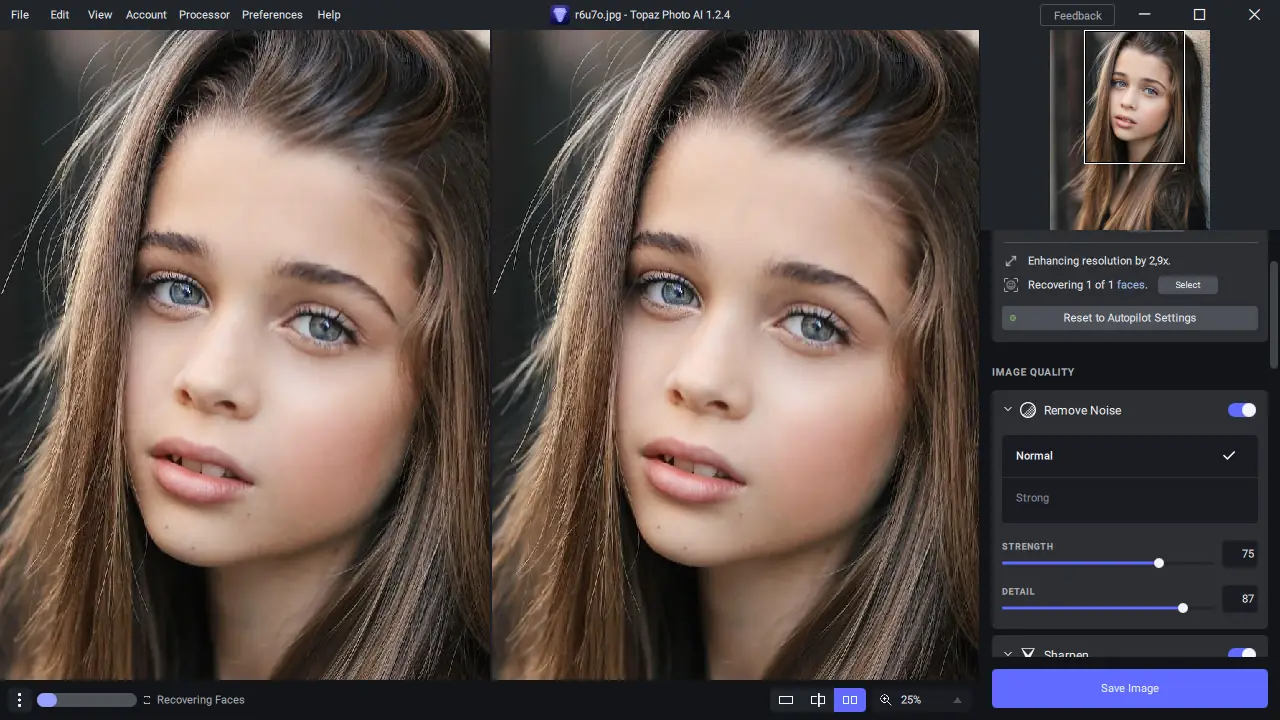Open the File menu

[x=20, y=15]
